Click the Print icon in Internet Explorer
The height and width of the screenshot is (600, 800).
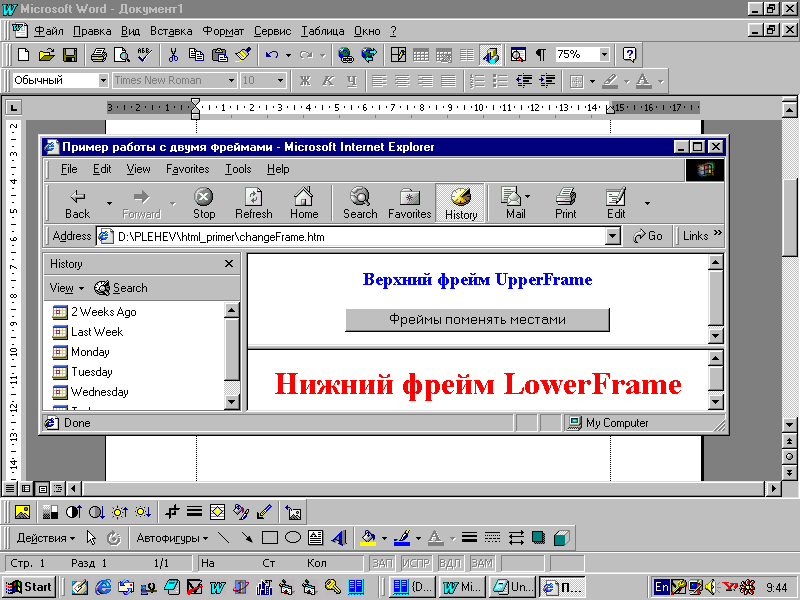pos(565,203)
